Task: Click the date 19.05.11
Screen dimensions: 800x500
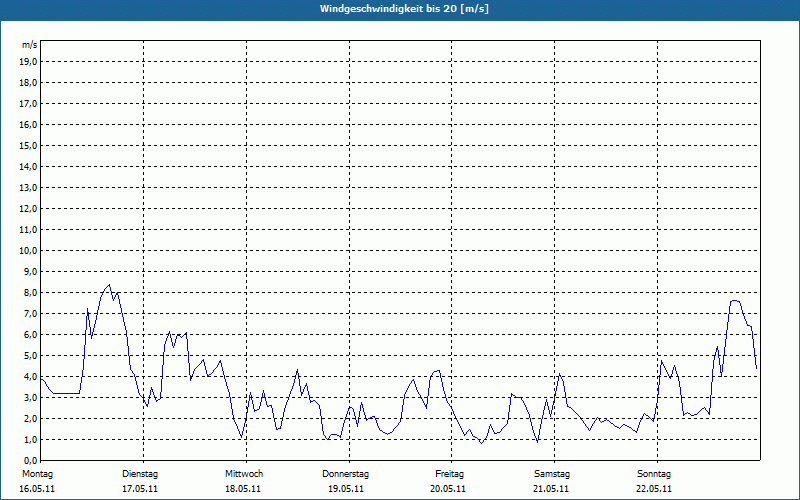Action: click(x=345, y=489)
